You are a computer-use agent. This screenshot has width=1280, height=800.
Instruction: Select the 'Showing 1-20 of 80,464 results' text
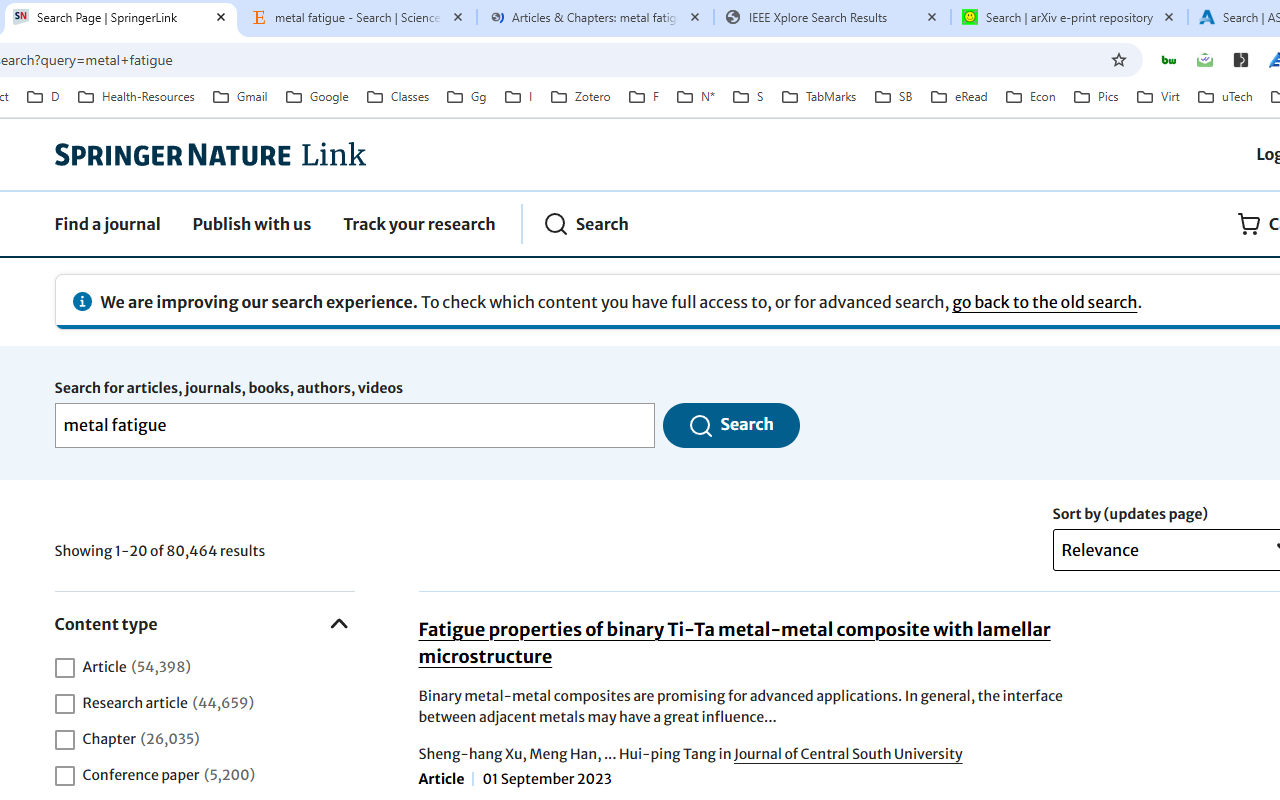(159, 551)
